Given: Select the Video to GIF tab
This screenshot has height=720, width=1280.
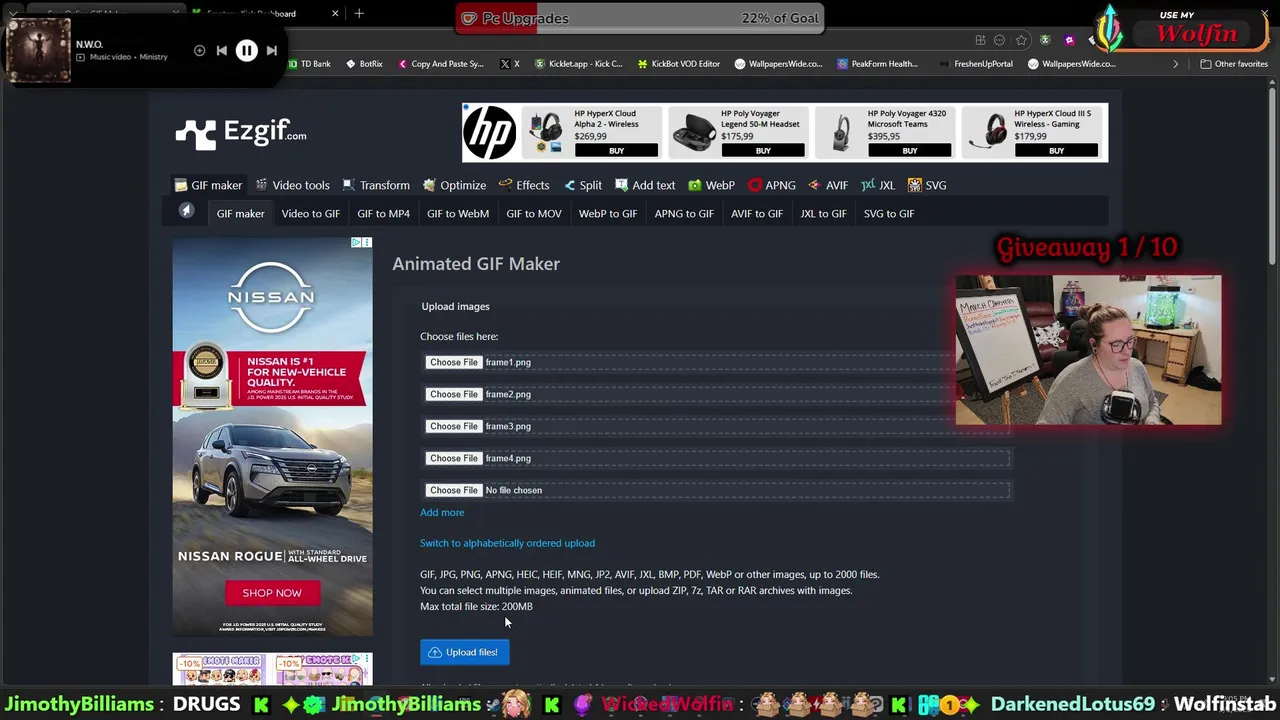Looking at the screenshot, I should pyautogui.click(x=311, y=213).
